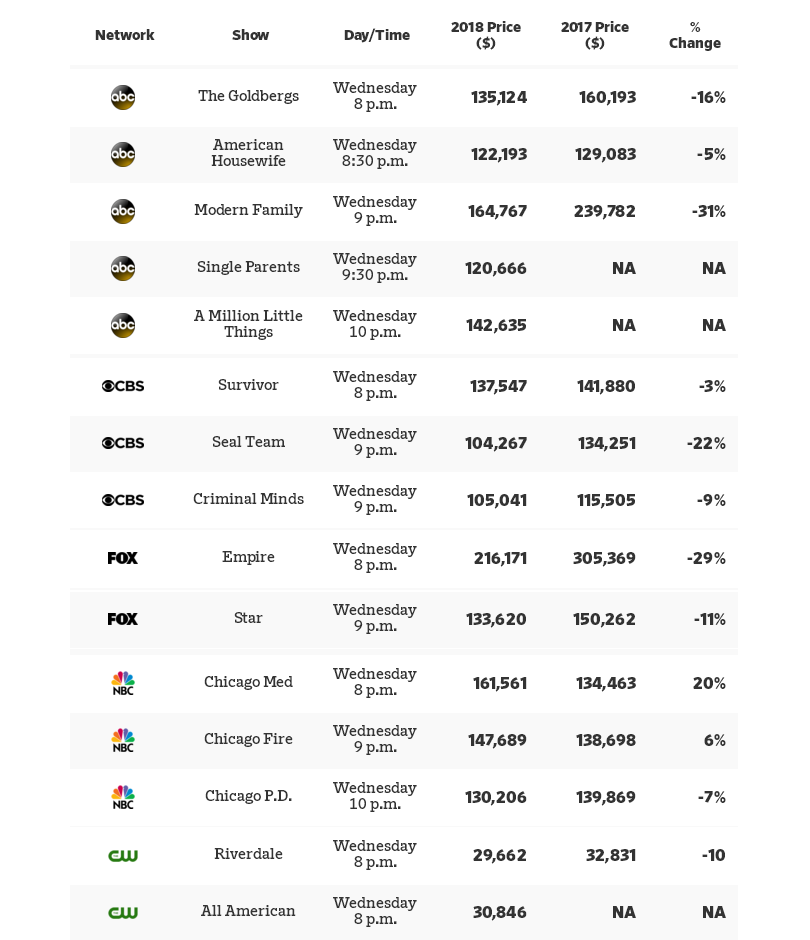Click the 2017 Price column header

point(595,35)
